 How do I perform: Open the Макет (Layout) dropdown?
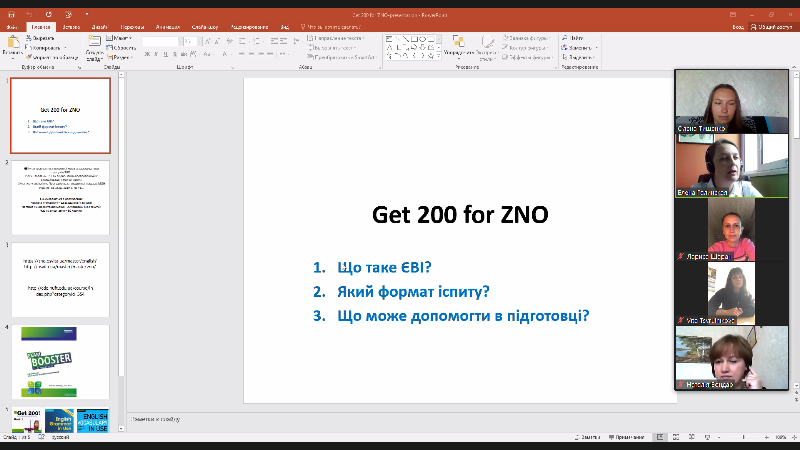click(x=119, y=38)
